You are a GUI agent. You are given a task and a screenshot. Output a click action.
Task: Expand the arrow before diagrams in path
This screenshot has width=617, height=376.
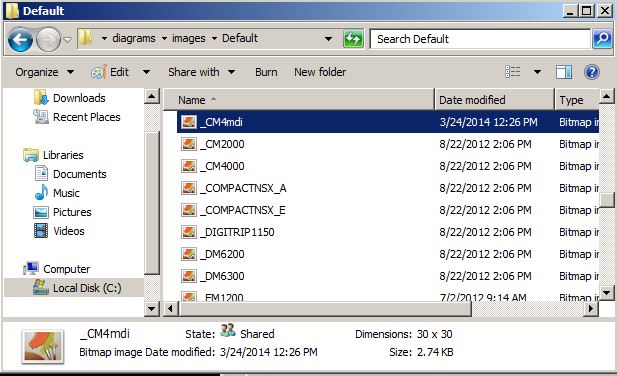click(104, 39)
